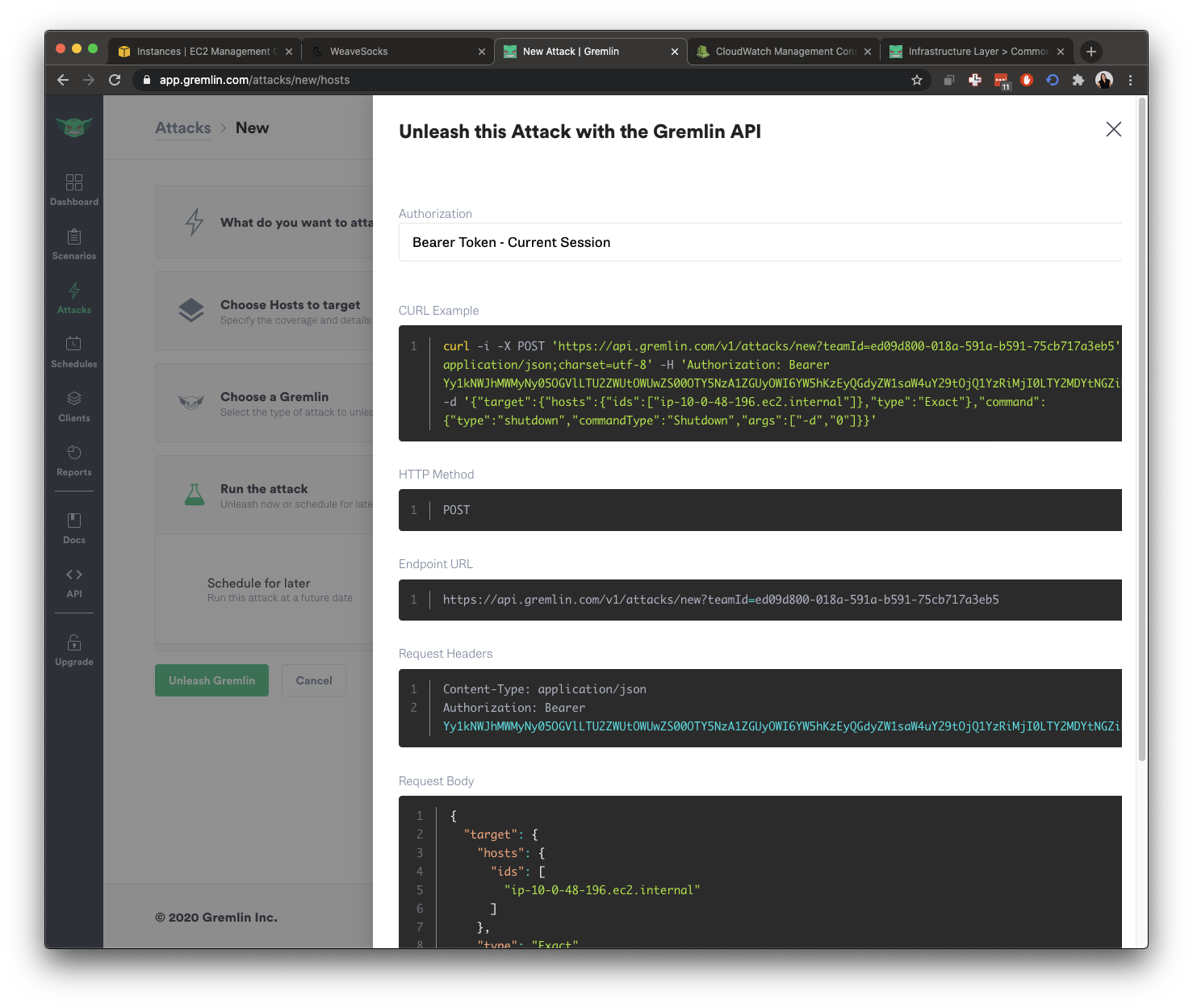Click the panel vertical scrollbar

click(x=1141, y=429)
